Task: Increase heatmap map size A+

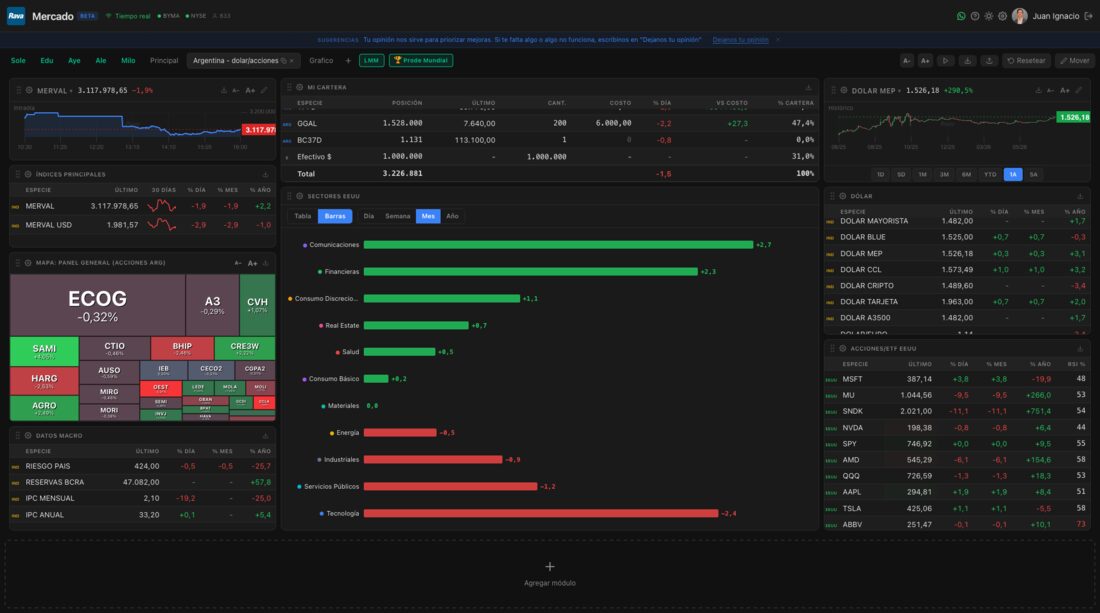Action: point(253,263)
